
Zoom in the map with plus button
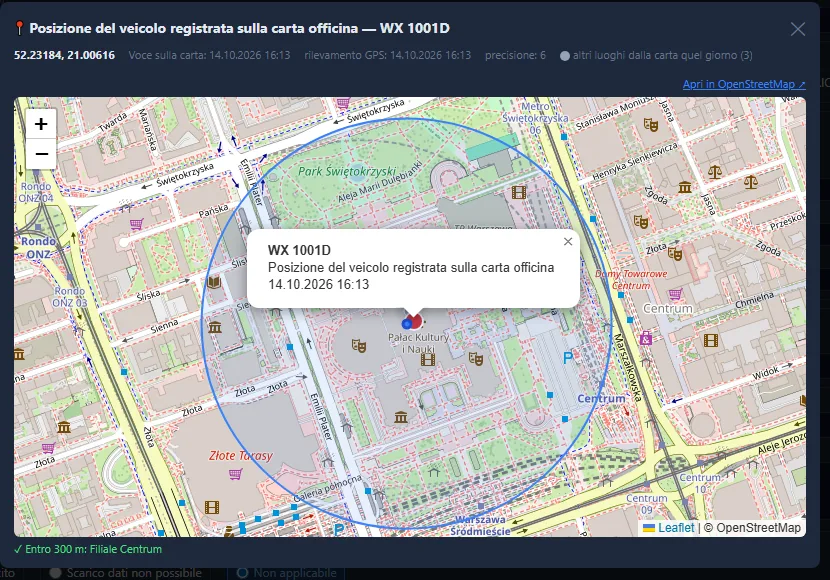point(41,124)
